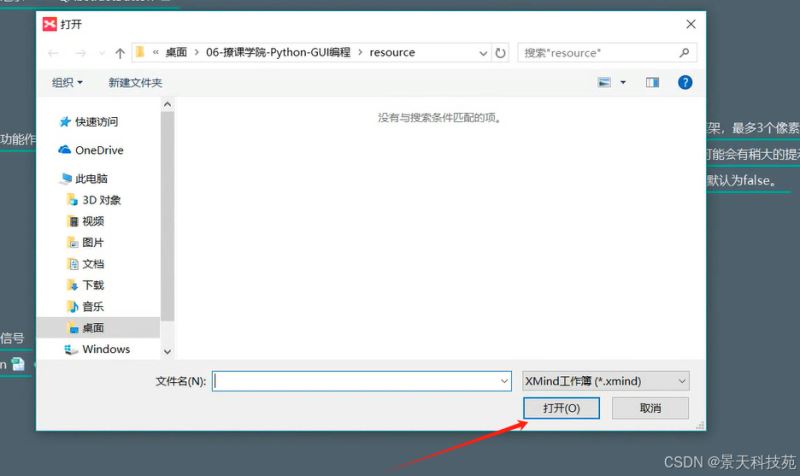Click the navigation pane scrollbar thumb

[x=167, y=216]
